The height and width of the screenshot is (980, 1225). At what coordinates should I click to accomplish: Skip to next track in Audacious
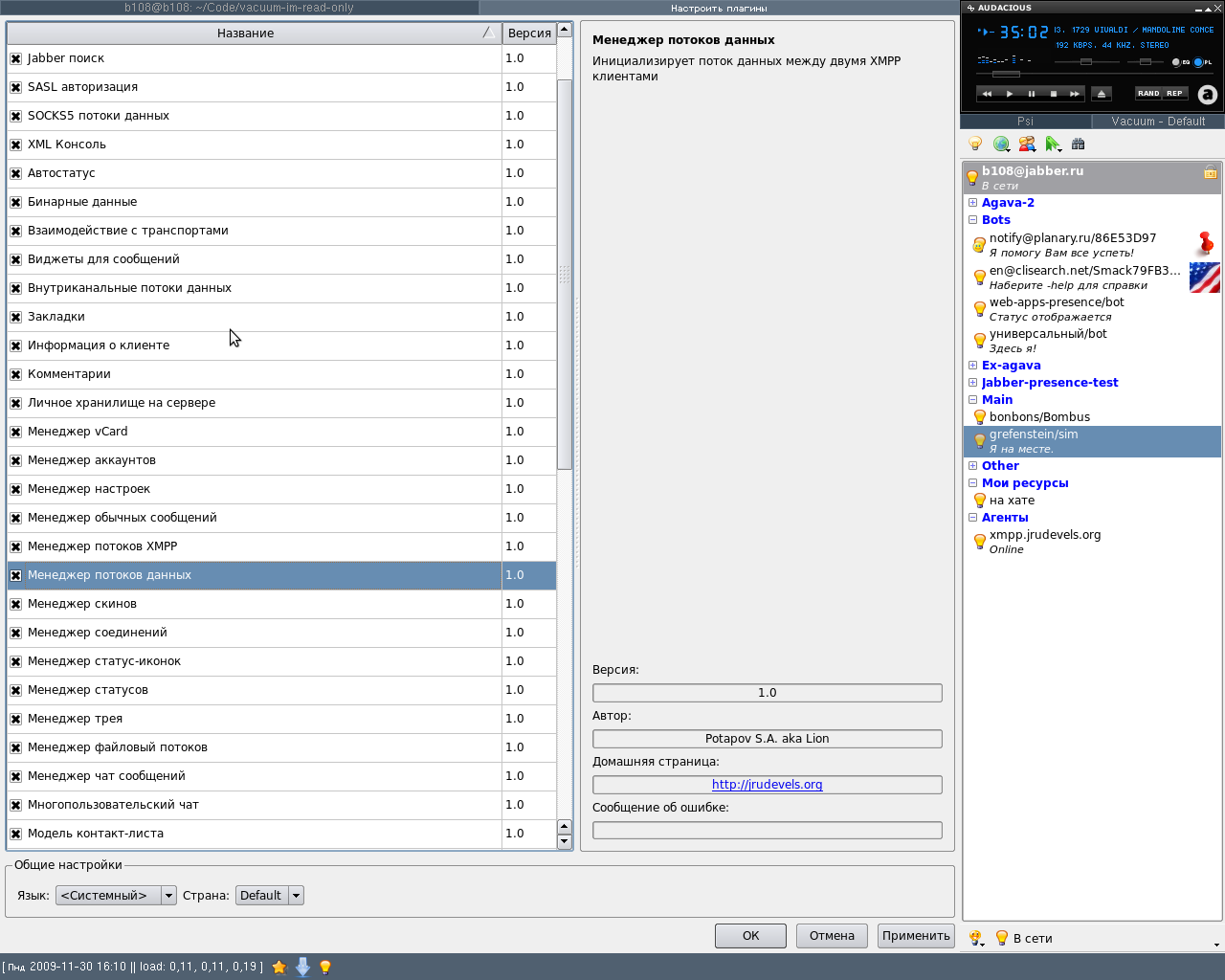[x=1075, y=94]
